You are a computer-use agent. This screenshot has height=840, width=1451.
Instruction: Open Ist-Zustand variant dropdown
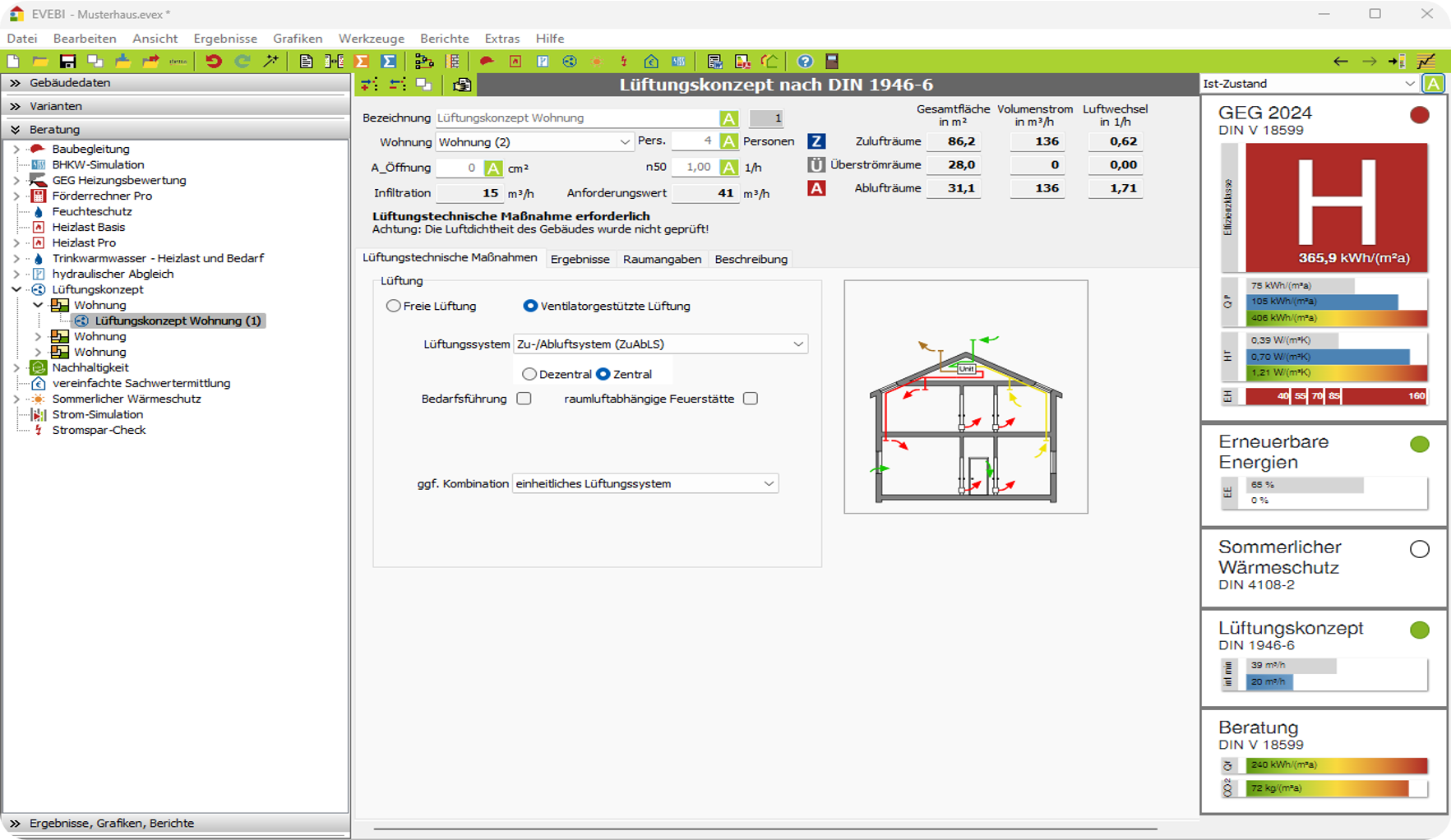coord(1310,84)
